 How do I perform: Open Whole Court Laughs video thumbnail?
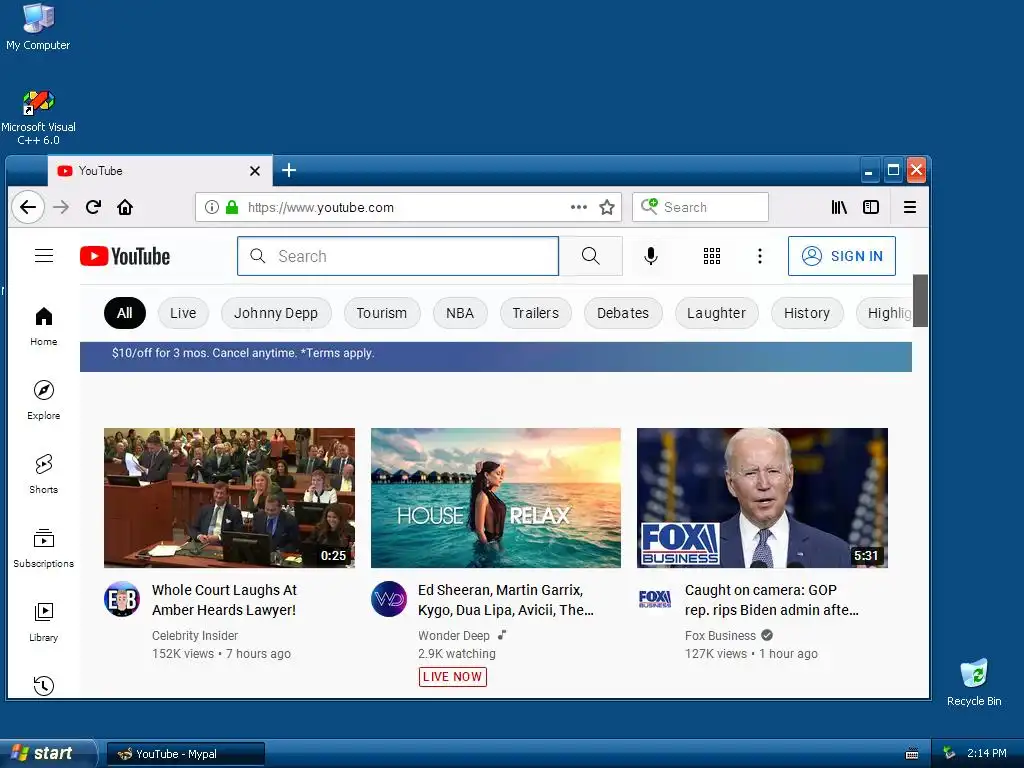click(229, 498)
